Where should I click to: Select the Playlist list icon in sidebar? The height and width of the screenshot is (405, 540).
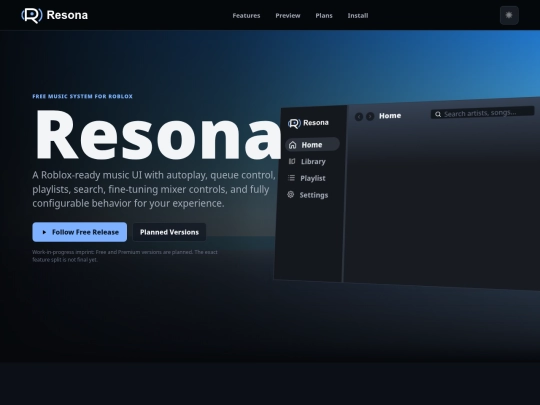coord(291,178)
